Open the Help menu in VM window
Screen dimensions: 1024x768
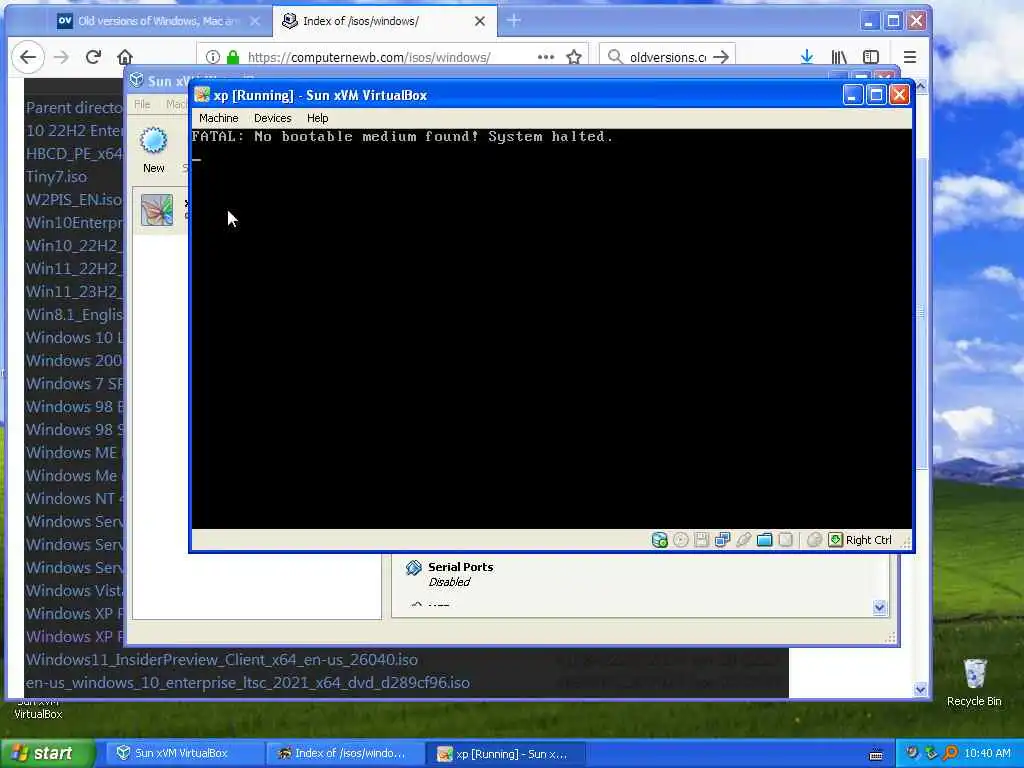coord(317,118)
